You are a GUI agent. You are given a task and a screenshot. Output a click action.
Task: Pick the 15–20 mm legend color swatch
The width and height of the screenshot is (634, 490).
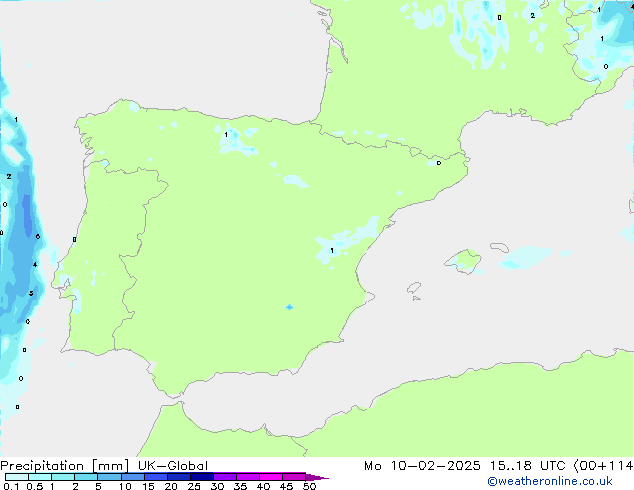tap(156, 477)
